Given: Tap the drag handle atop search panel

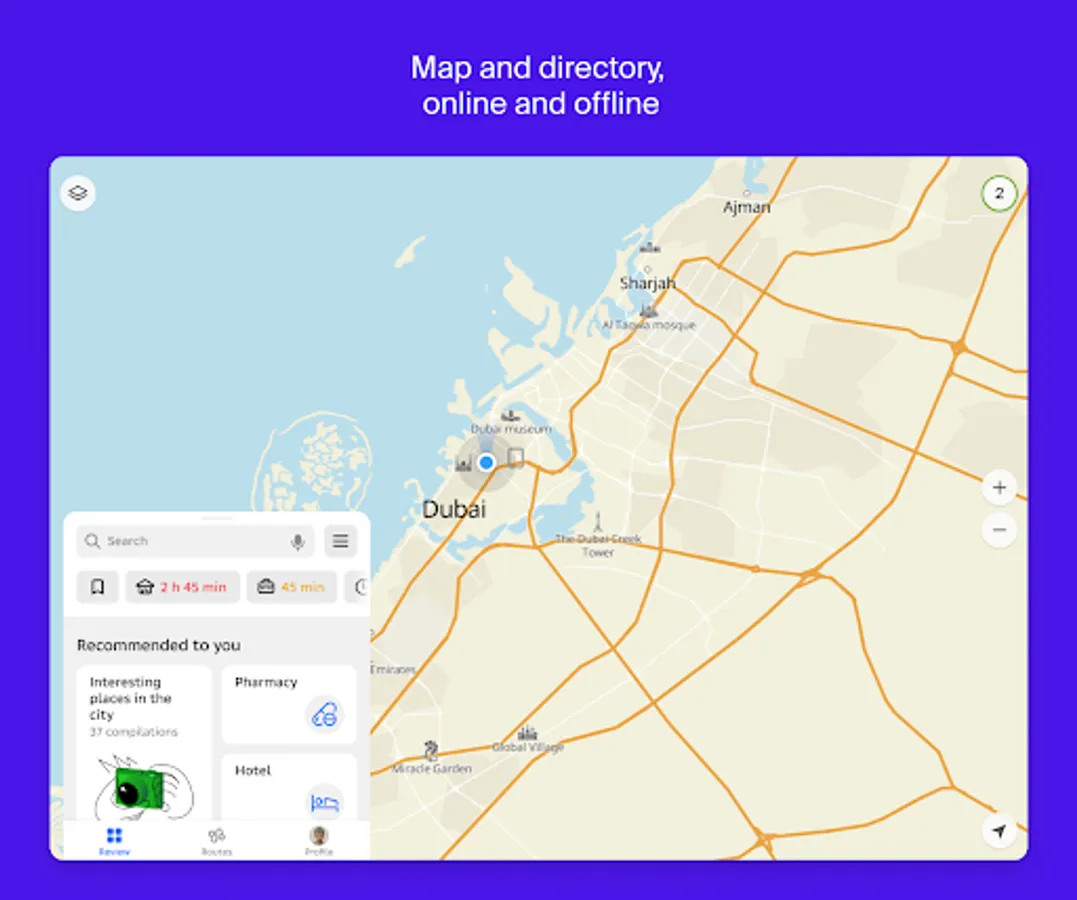Looking at the screenshot, I should (x=217, y=517).
